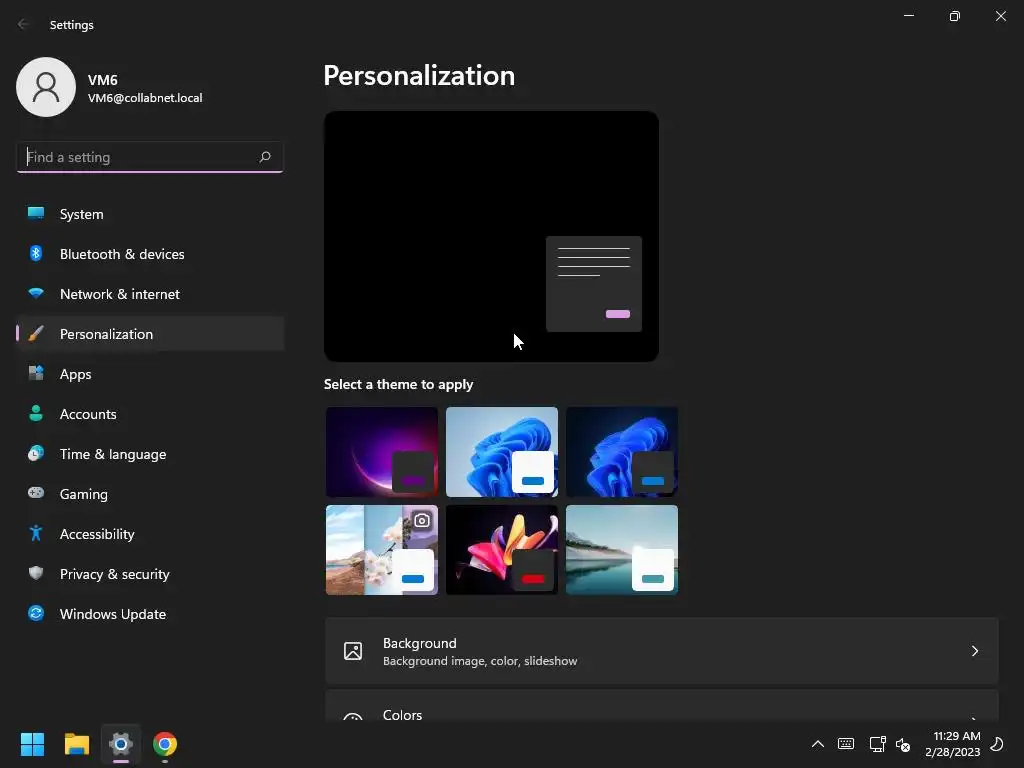Click the search magnifier icon
The image size is (1024, 768).
point(264,157)
